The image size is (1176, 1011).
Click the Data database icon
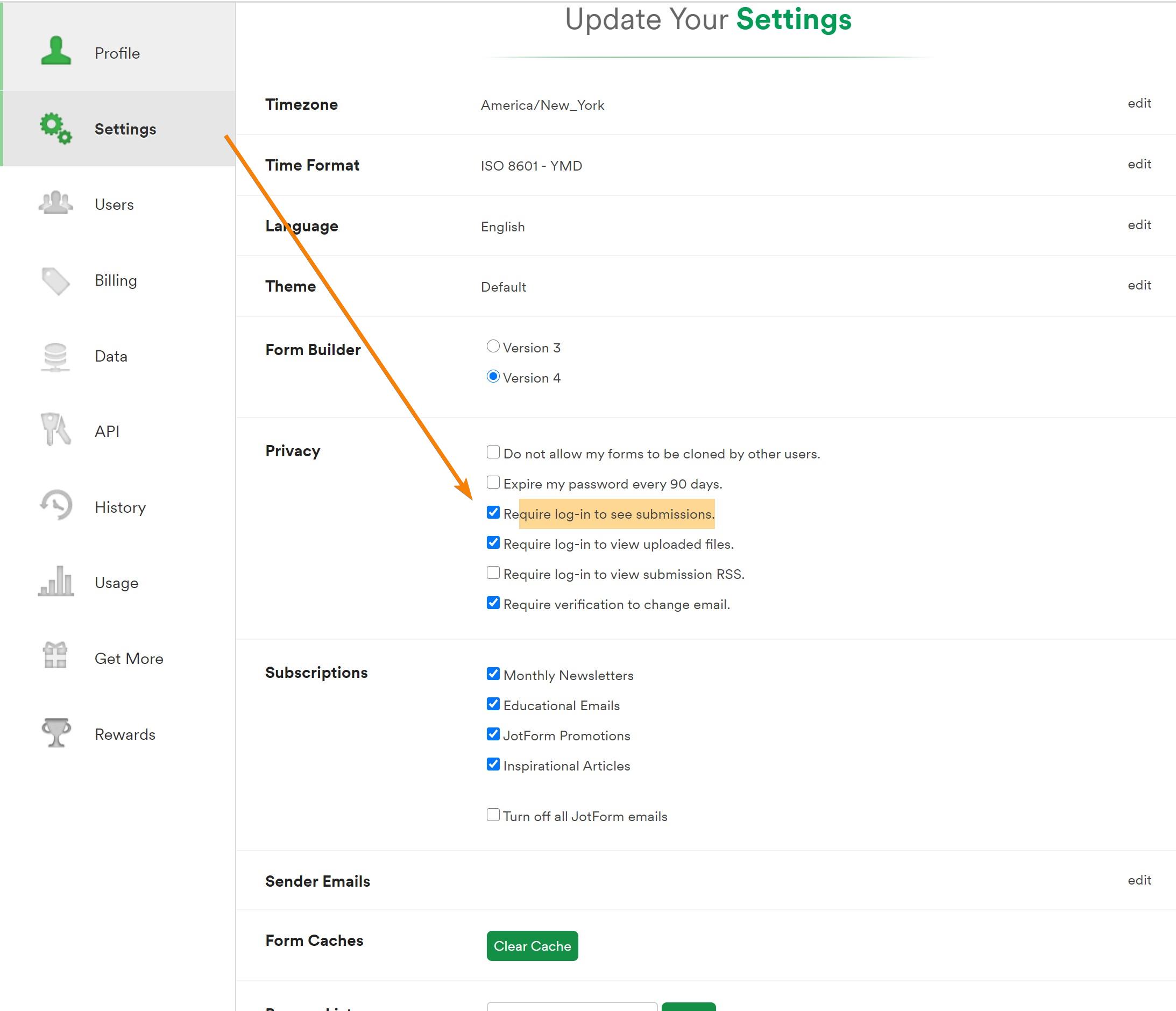click(55, 357)
